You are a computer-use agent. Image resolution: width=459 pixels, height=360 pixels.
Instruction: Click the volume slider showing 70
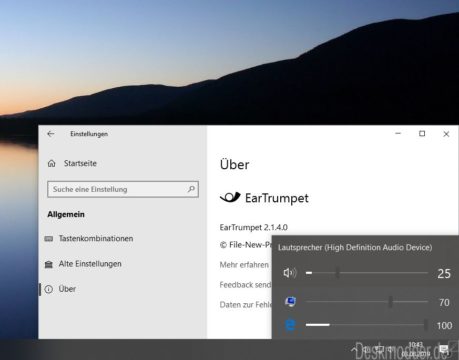[367, 302]
